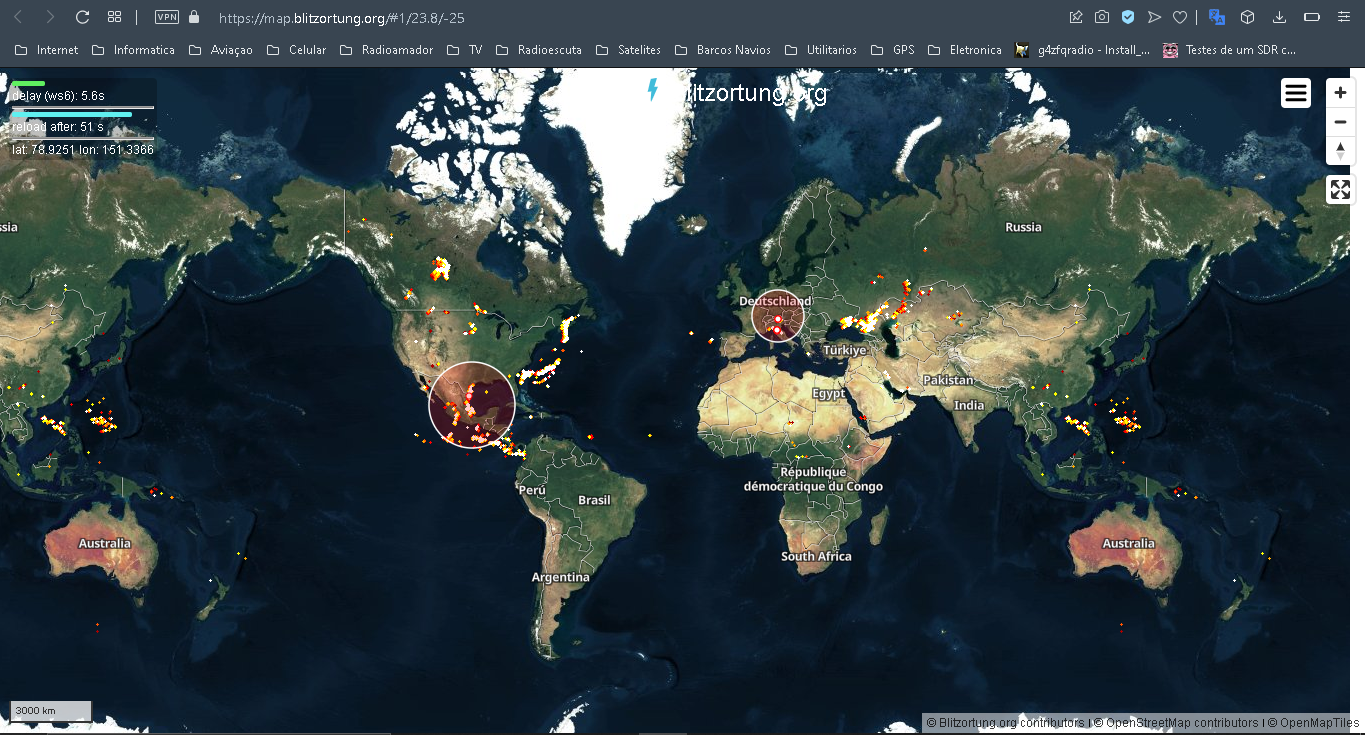The height and width of the screenshot is (735, 1365).
Task: Enter fullscreen map mode
Action: click(1341, 190)
